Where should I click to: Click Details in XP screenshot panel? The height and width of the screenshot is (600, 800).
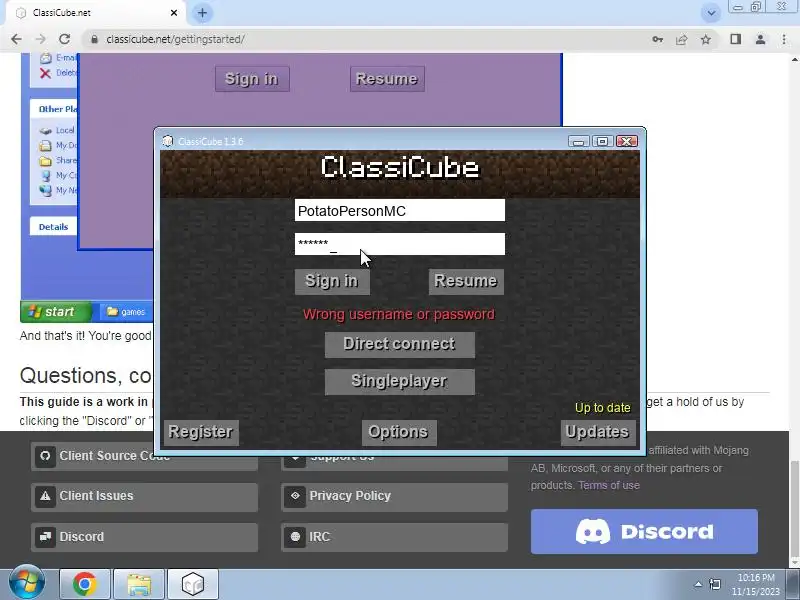pyautogui.click(x=54, y=227)
